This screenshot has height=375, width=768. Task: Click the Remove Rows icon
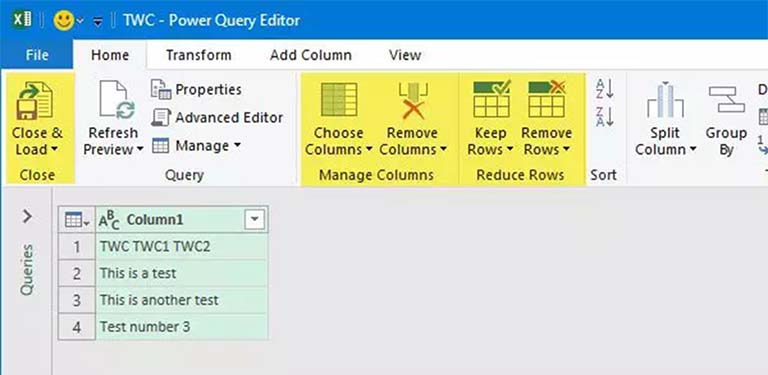(546, 99)
